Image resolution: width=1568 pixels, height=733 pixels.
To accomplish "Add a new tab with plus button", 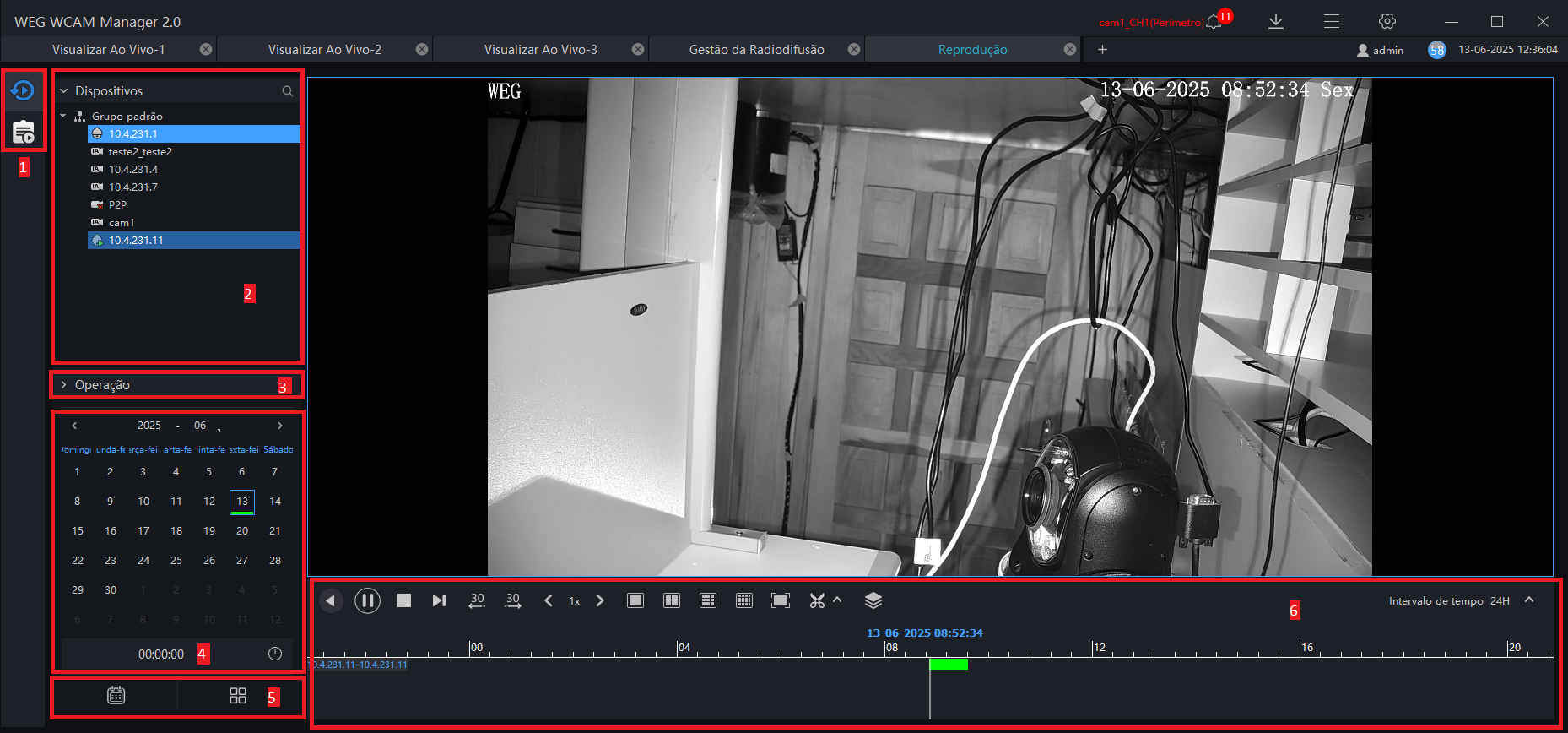I will (1102, 50).
